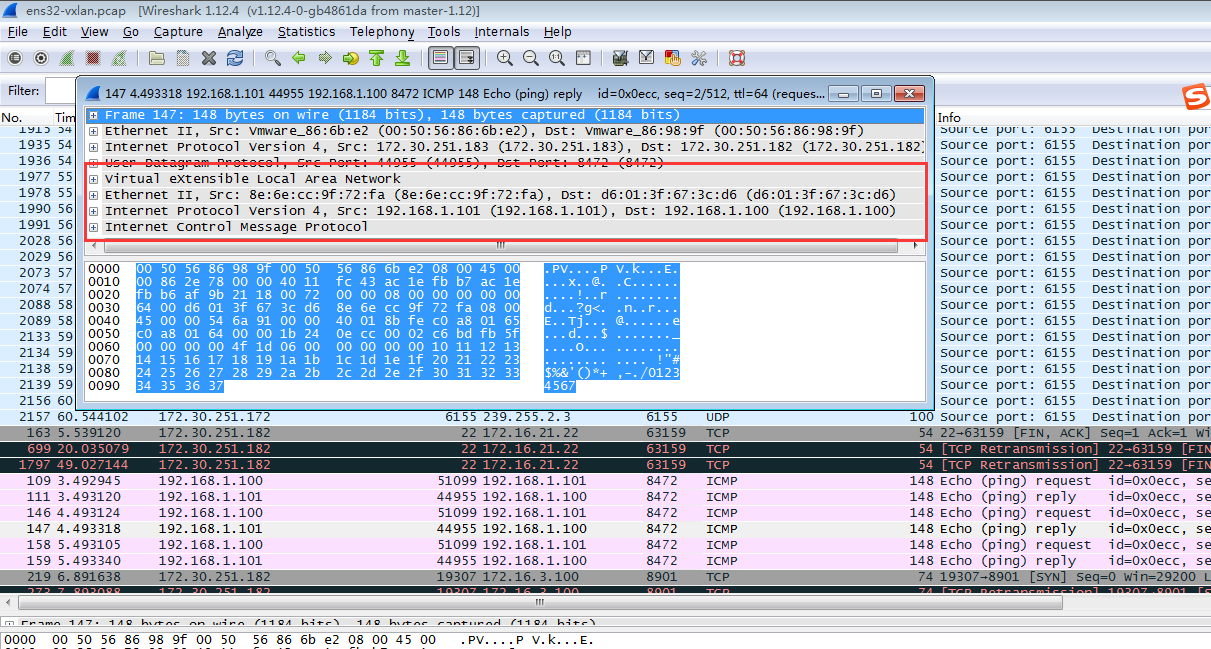Go to a specific packet number
Viewport: 1211px width, 649px height.
(x=351, y=58)
